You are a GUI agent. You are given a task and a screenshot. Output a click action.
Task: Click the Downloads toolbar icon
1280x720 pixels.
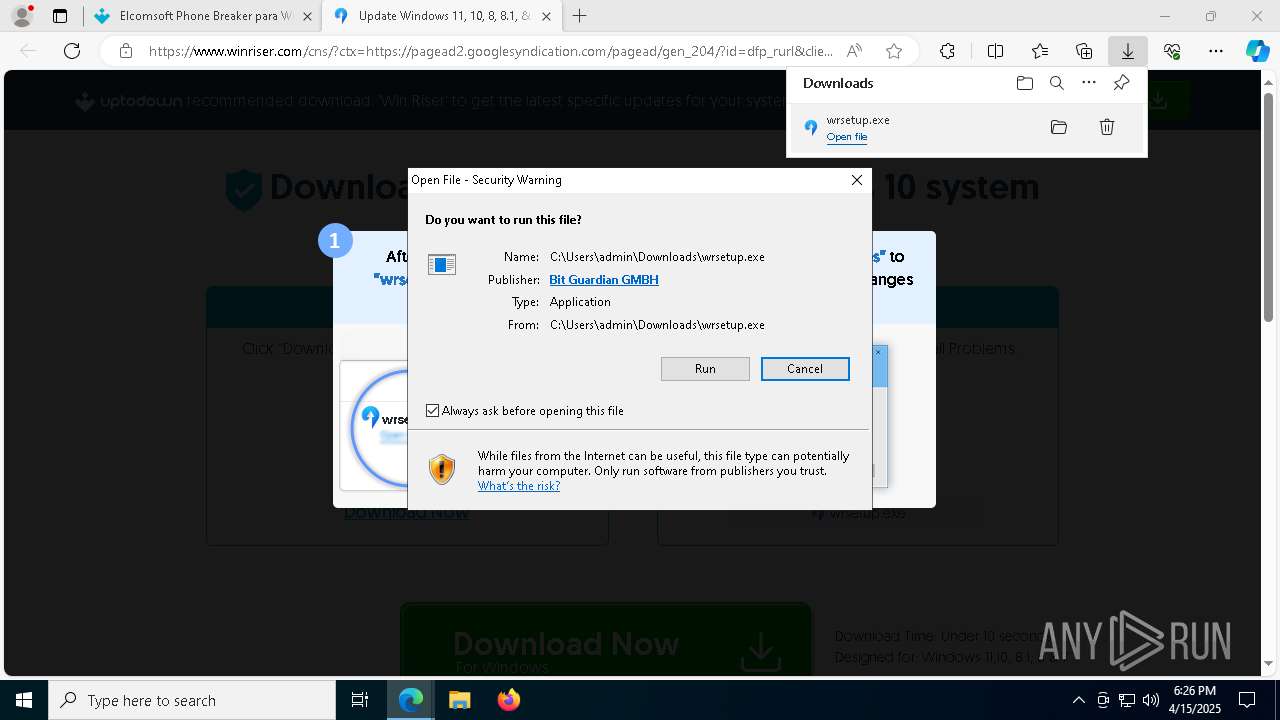[x=1127, y=51]
